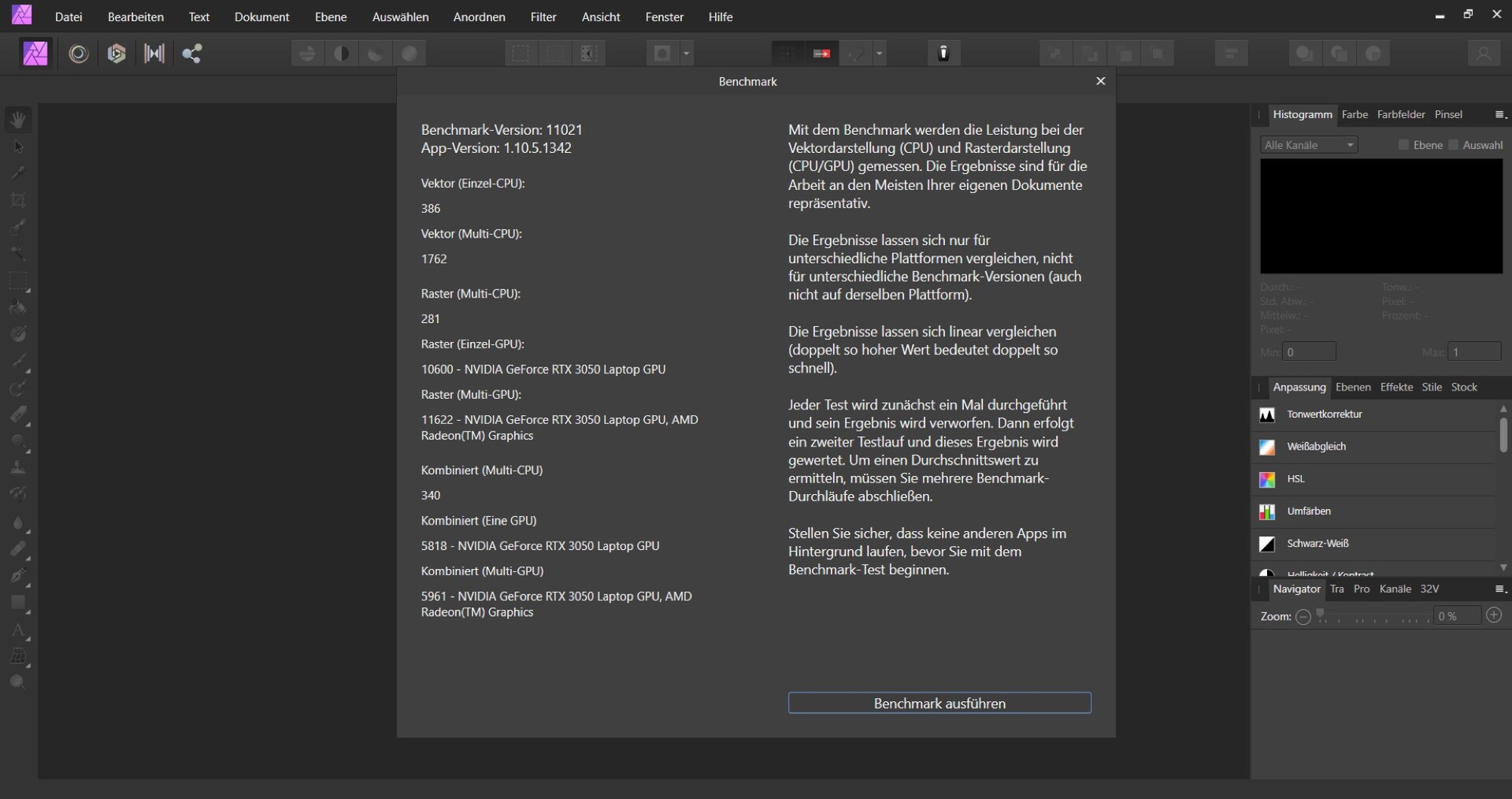The height and width of the screenshot is (799, 1512).
Task: Open the Liquify Persona
Action: (79, 54)
